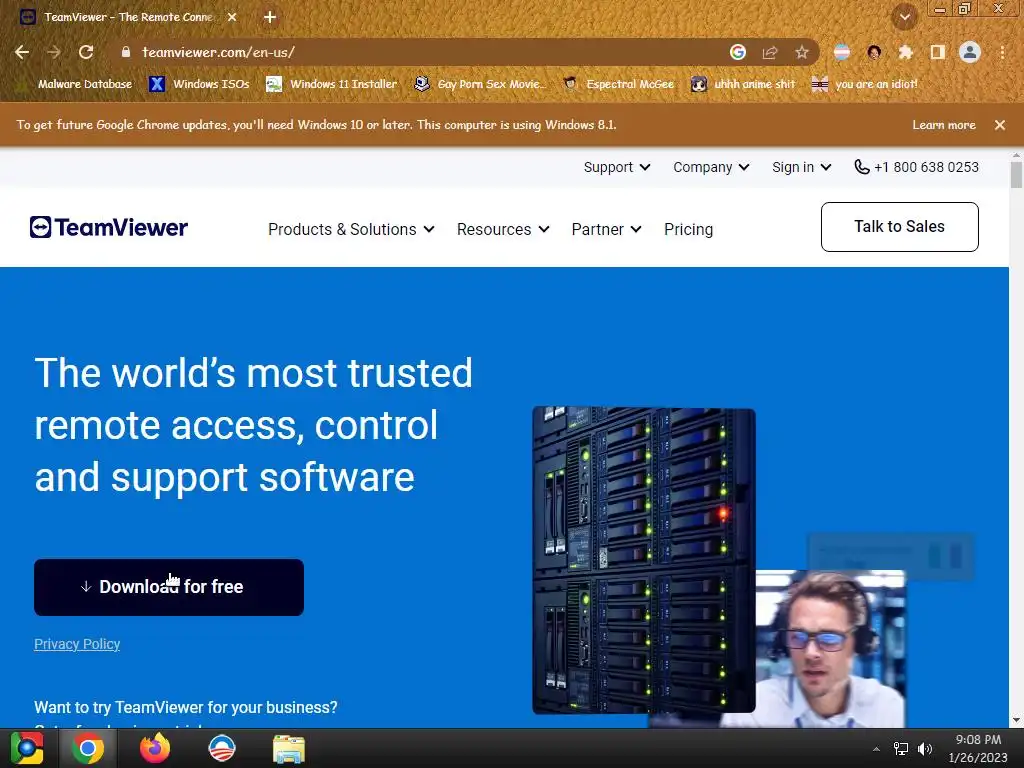The width and height of the screenshot is (1024, 768).
Task: Click the Start button in taskbar
Action: [x=27, y=748]
